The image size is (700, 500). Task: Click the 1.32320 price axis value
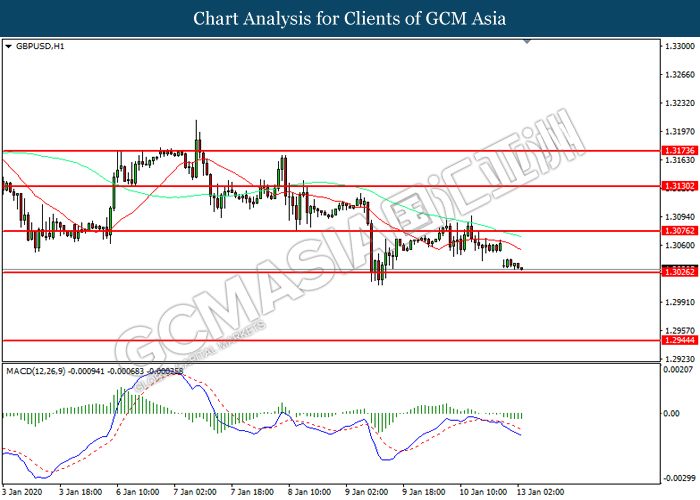680,103
